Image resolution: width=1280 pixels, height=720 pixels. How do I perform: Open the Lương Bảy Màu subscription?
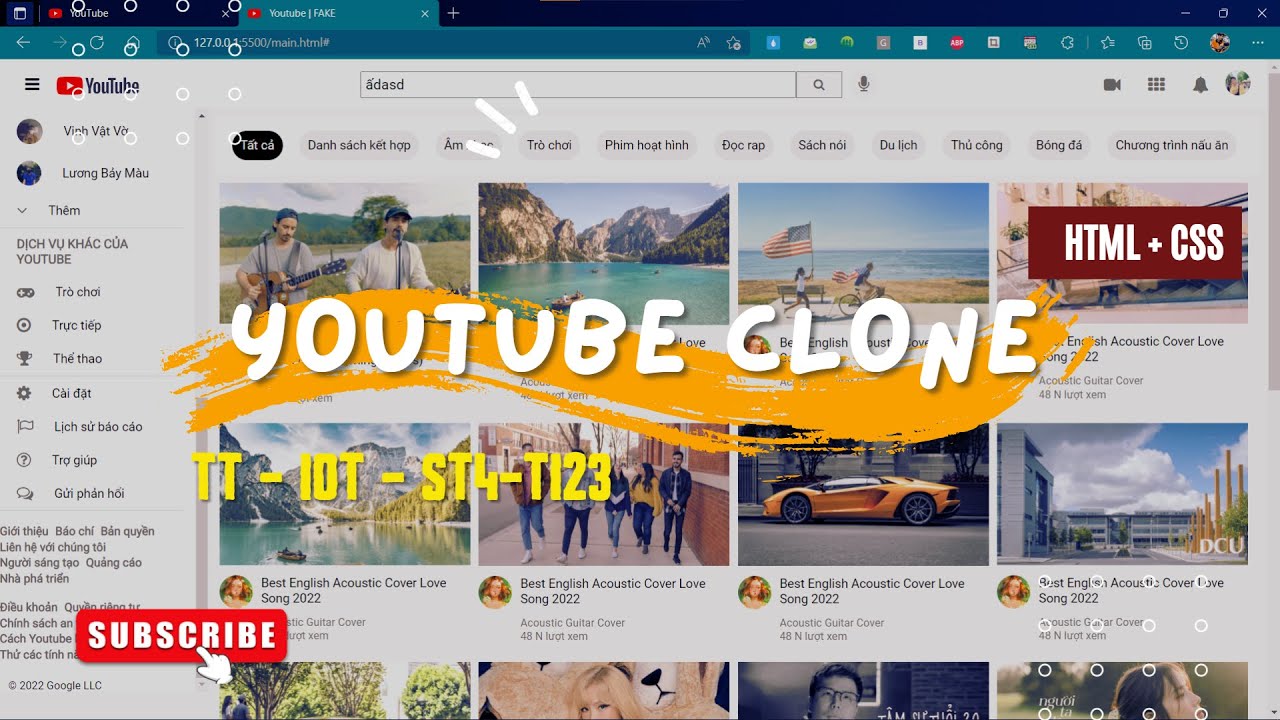point(84,173)
